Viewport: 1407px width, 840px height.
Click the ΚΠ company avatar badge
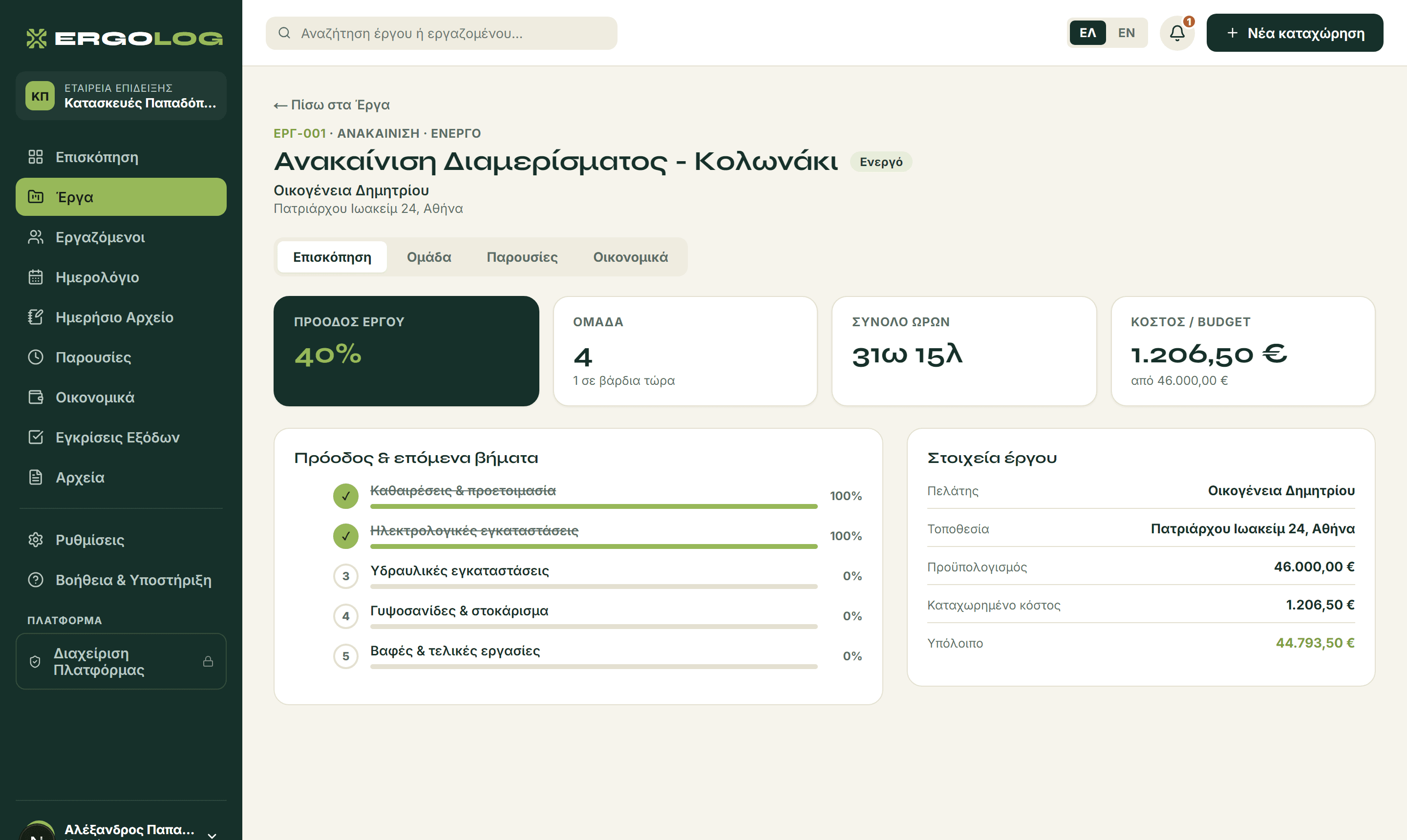[40, 96]
